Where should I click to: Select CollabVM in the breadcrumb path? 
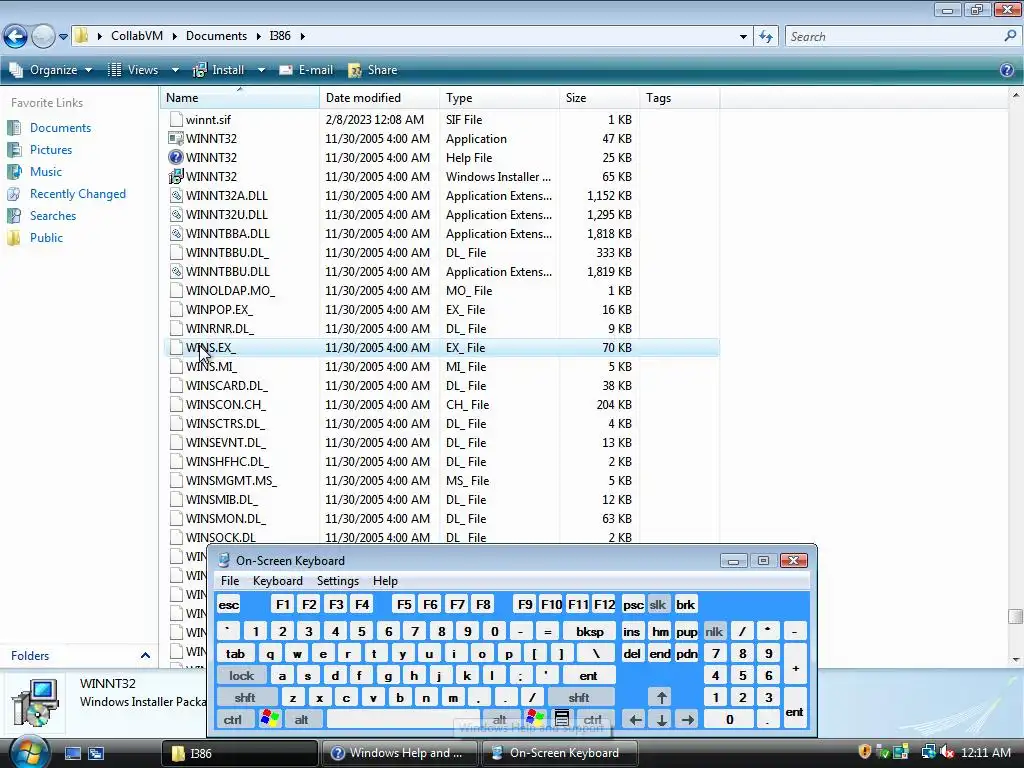point(136,36)
